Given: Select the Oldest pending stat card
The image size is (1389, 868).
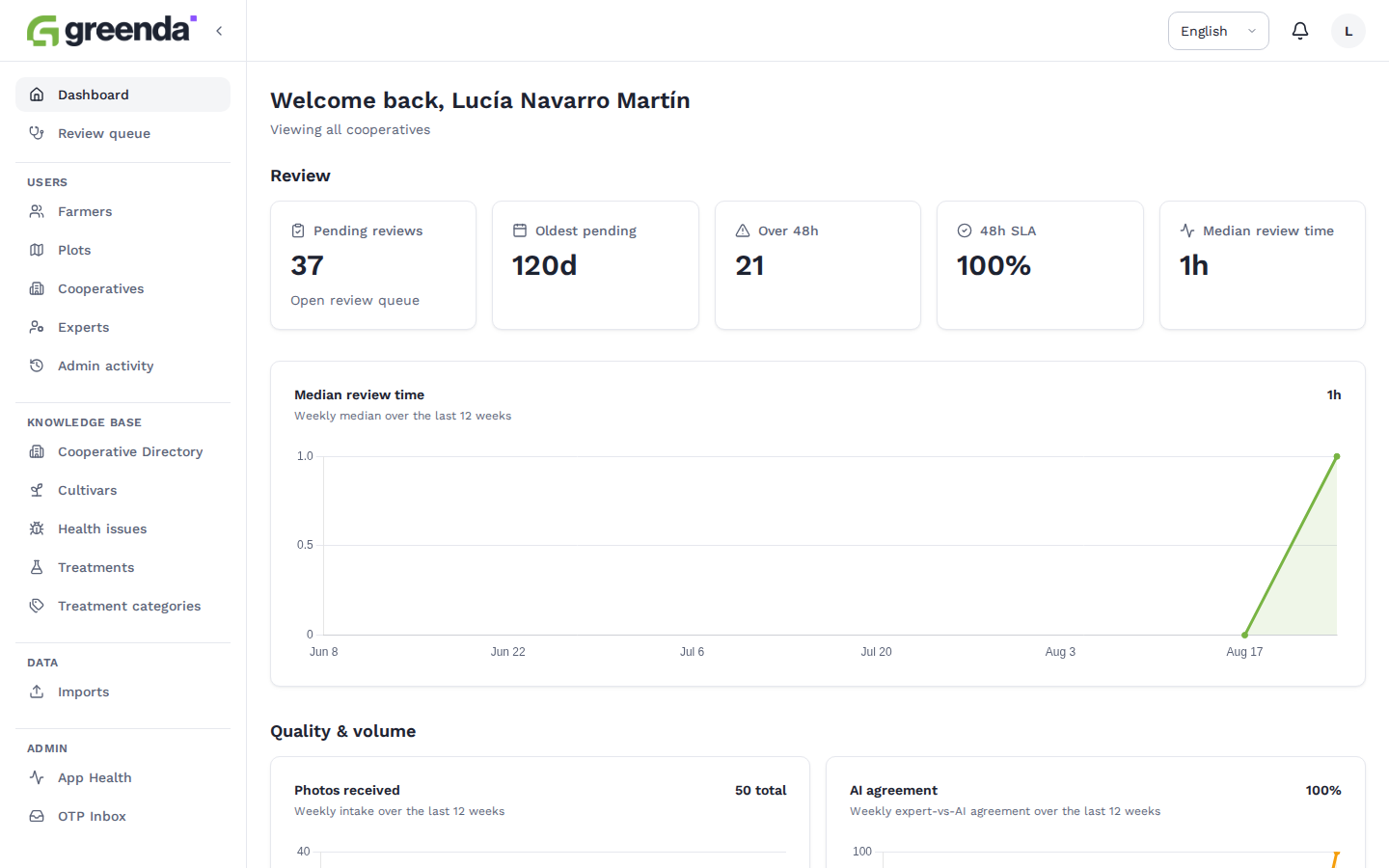Looking at the screenshot, I should (595, 265).
